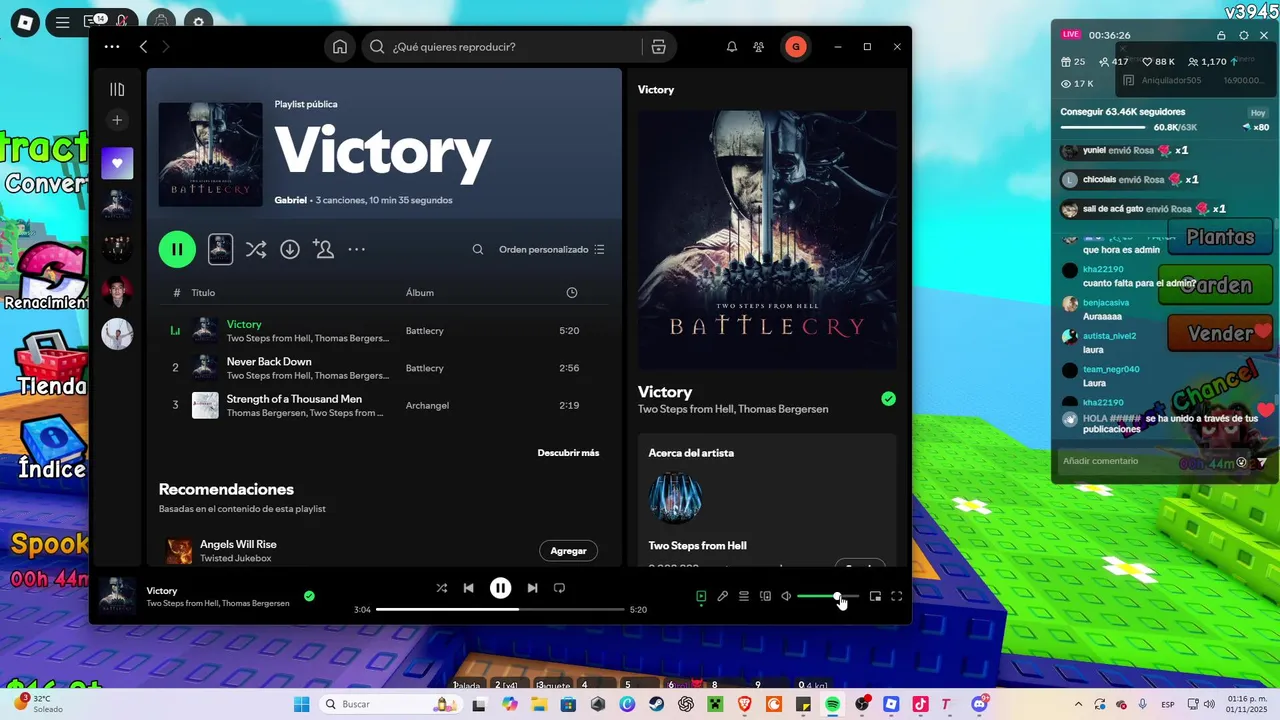This screenshot has height=720, width=1280.
Task: Click the Vender button in the game
Action: [x=1220, y=334]
